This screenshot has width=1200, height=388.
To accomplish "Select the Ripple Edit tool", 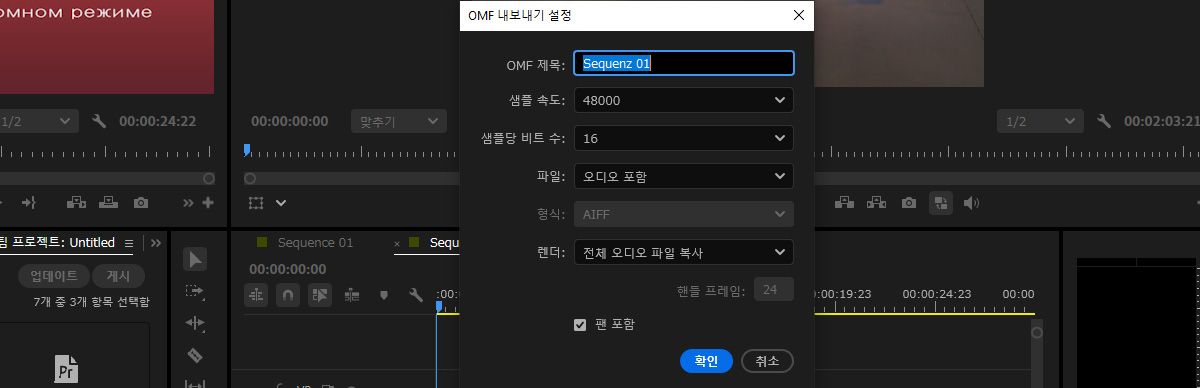I will pos(195,323).
